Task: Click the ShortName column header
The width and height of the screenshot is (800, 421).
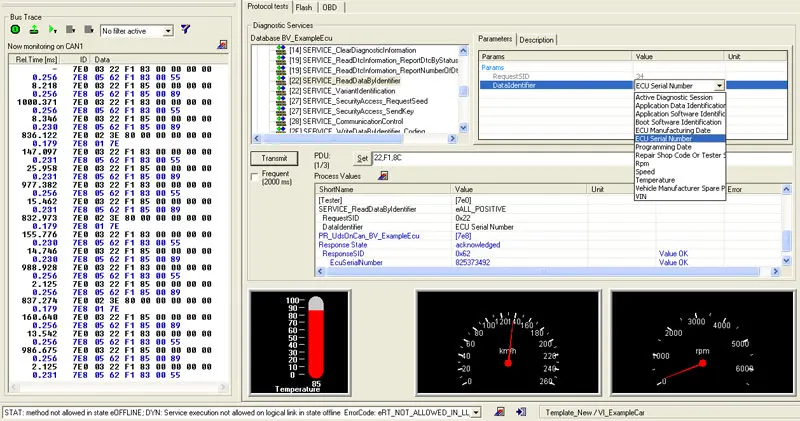Action: (384, 189)
